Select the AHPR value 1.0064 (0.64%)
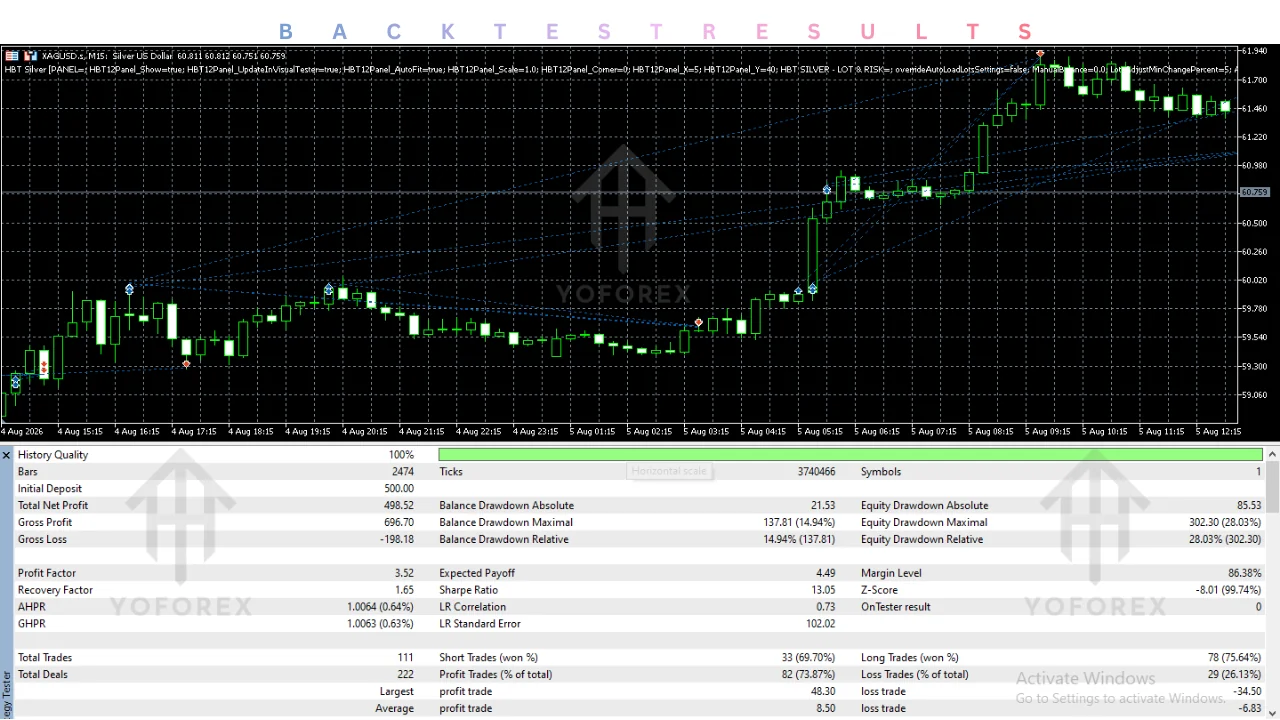The height and width of the screenshot is (720, 1280). 380,607
